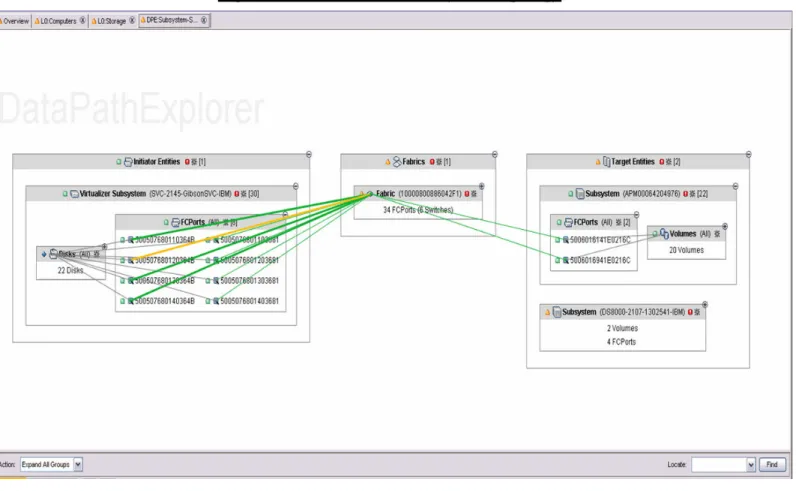Click the Virtualizer Subsystem red alert icon

(x=237, y=194)
